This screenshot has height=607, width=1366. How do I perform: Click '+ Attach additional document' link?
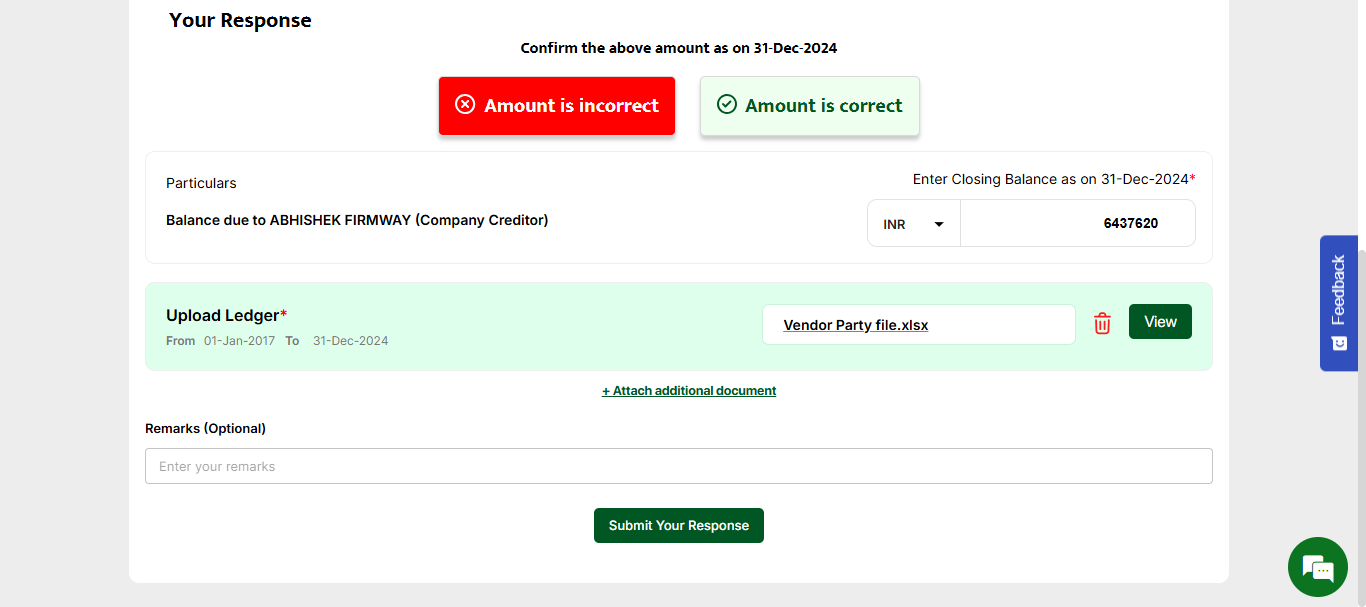(689, 391)
